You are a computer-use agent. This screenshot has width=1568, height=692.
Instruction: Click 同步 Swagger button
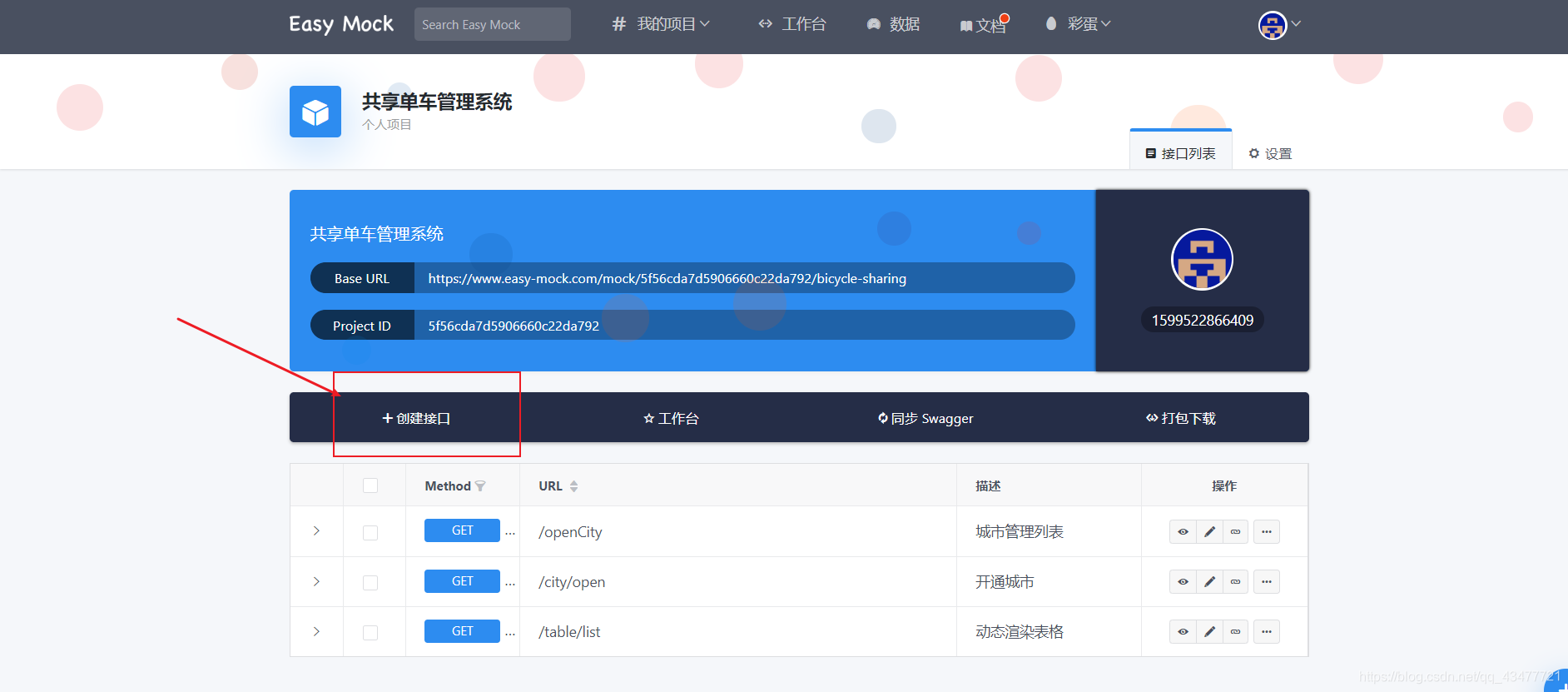[925, 418]
